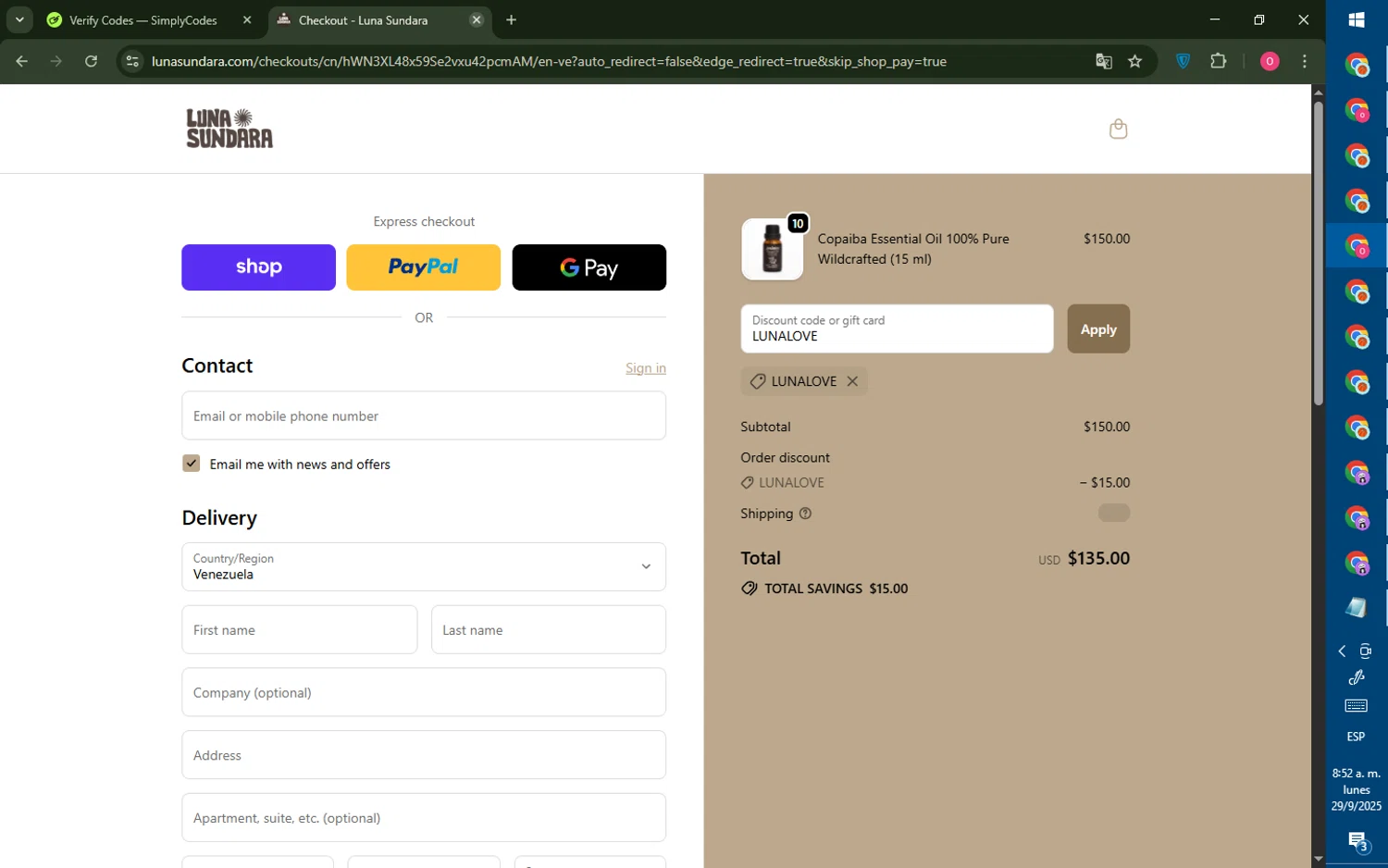Click the Apartment, suite field
Screen dimensions: 1388x868
[424, 818]
